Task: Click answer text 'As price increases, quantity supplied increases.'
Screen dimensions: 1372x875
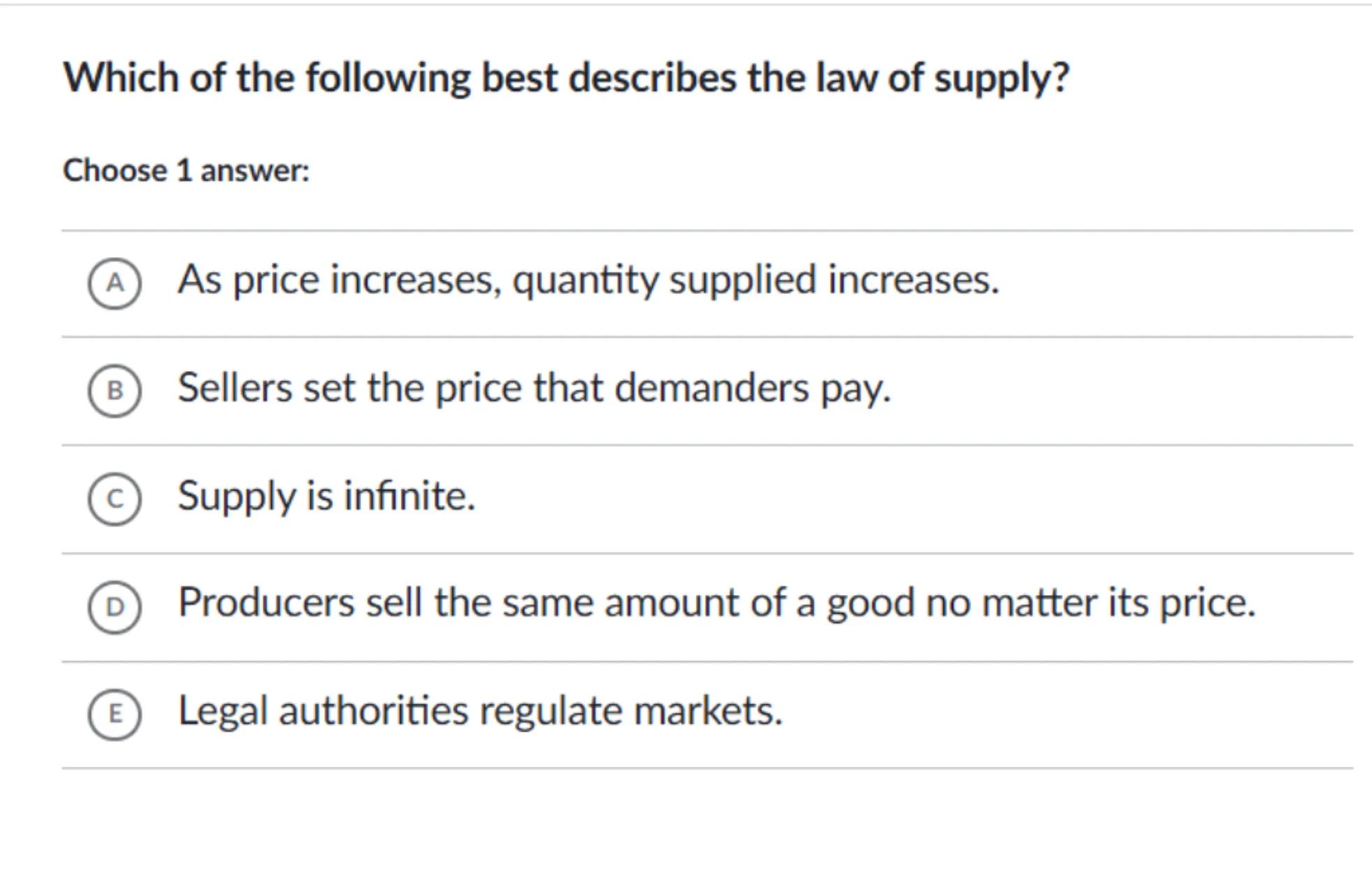Action: pos(588,280)
